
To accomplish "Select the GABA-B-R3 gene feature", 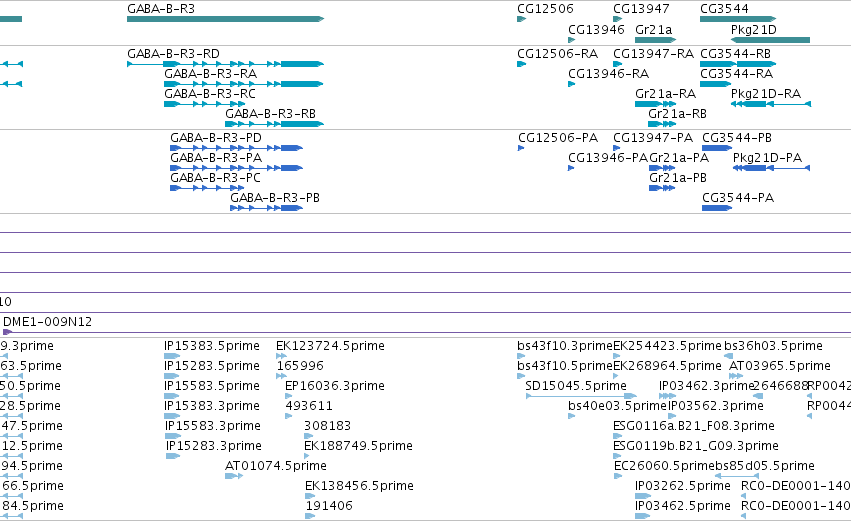I will (x=225, y=19).
